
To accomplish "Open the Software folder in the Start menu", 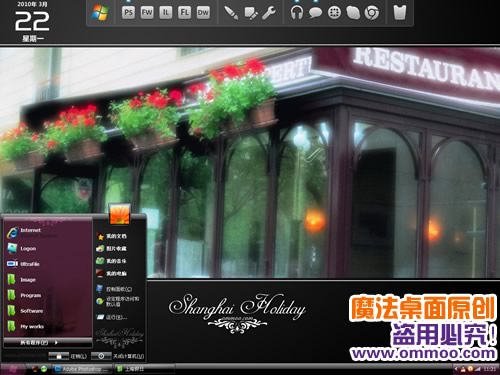I will 25,311.
